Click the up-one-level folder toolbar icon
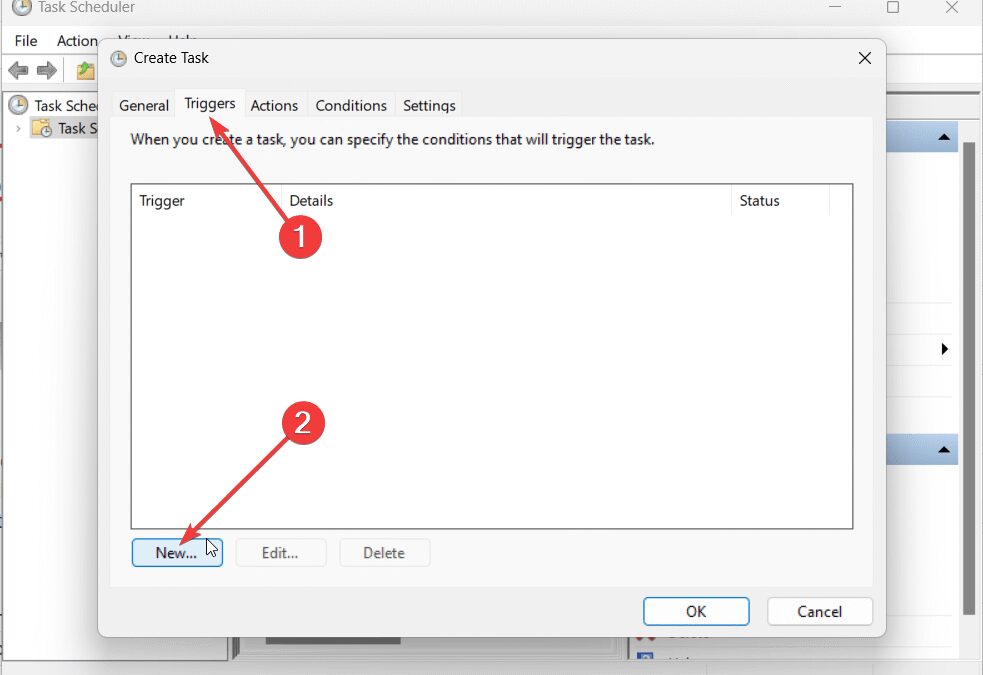 pyautogui.click(x=86, y=70)
